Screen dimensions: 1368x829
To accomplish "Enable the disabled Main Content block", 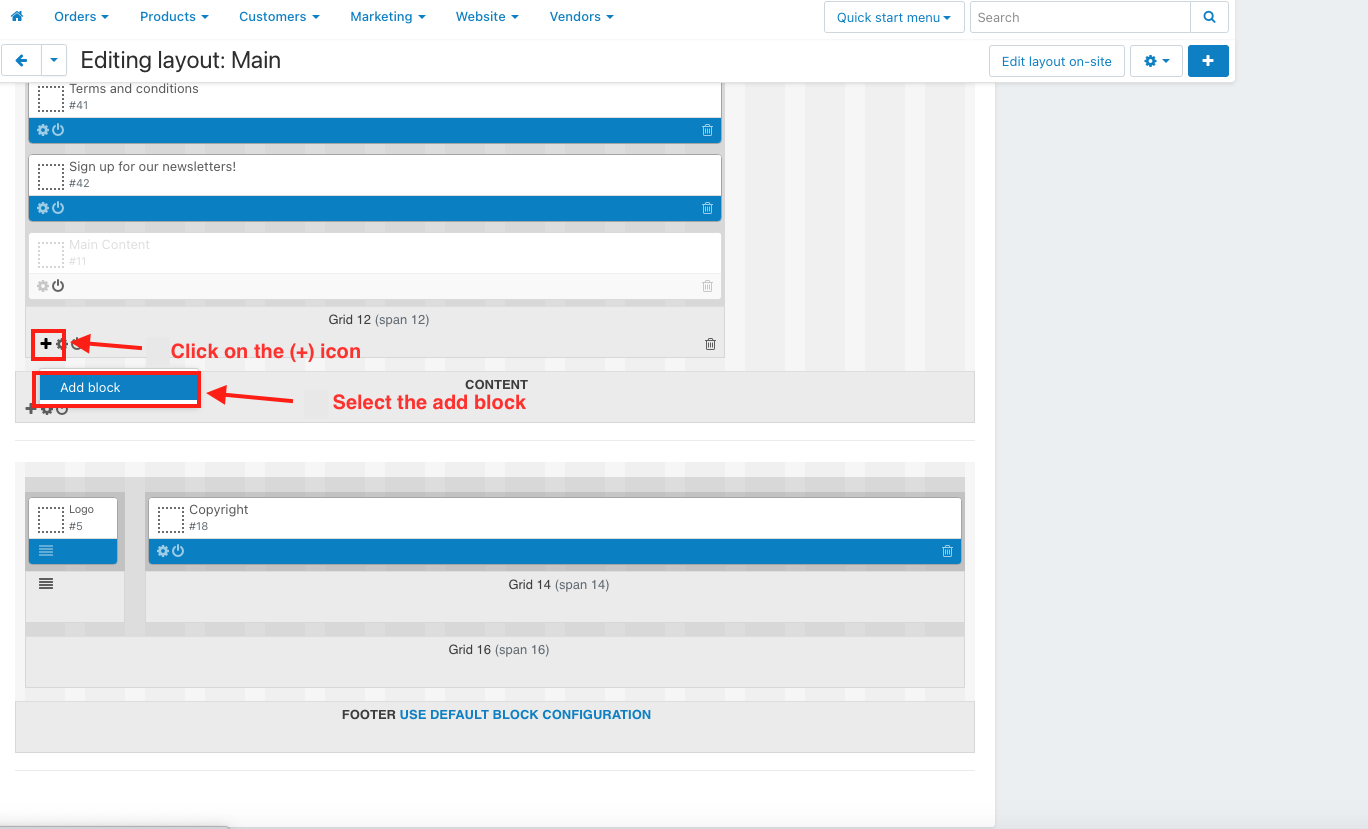I will coord(58,286).
